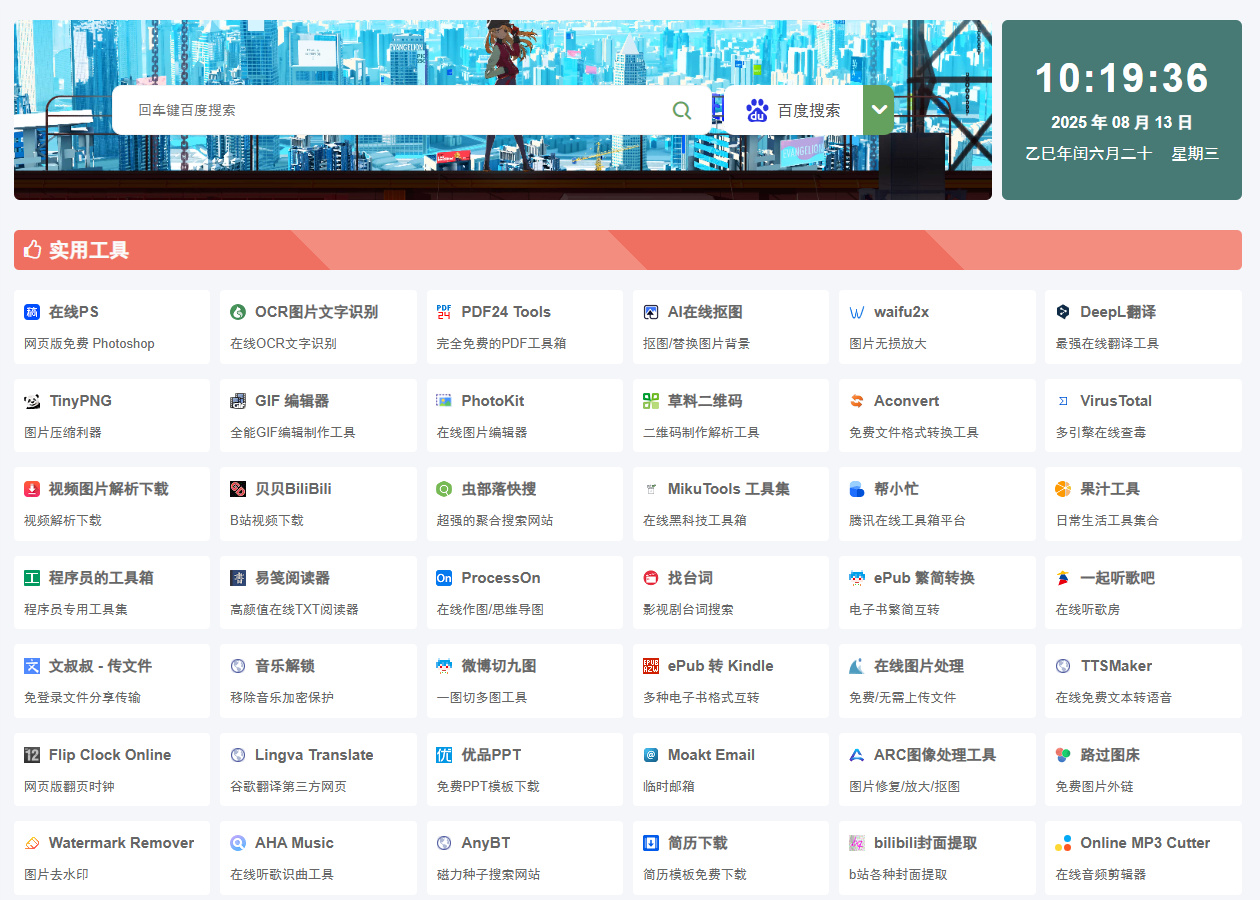Image resolution: width=1260 pixels, height=900 pixels.
Task: Click the 果汁工具 orange icon
Action: tap(1063, 489)
